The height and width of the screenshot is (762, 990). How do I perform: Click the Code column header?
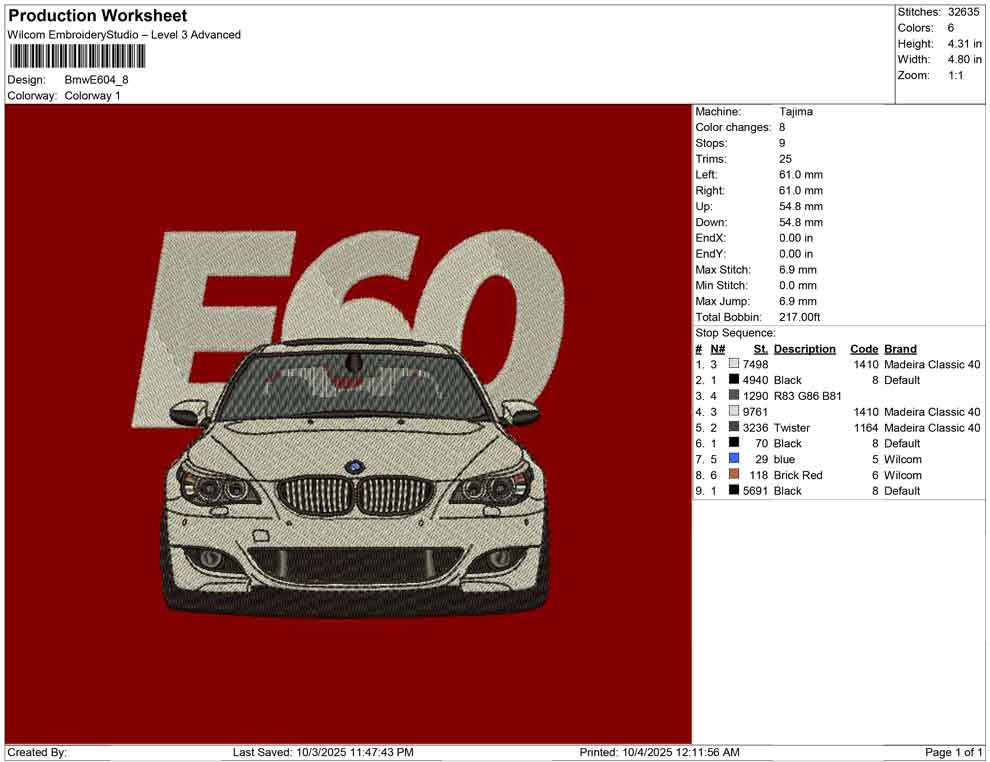coord(863,349)
